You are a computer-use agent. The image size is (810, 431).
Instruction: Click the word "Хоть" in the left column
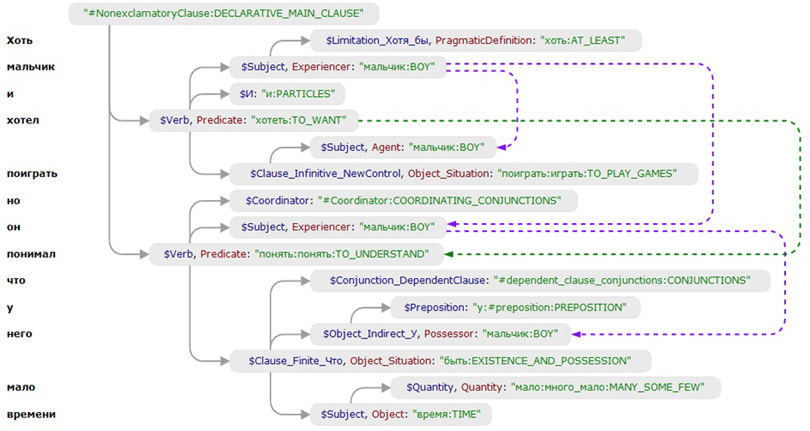point(22,41)
